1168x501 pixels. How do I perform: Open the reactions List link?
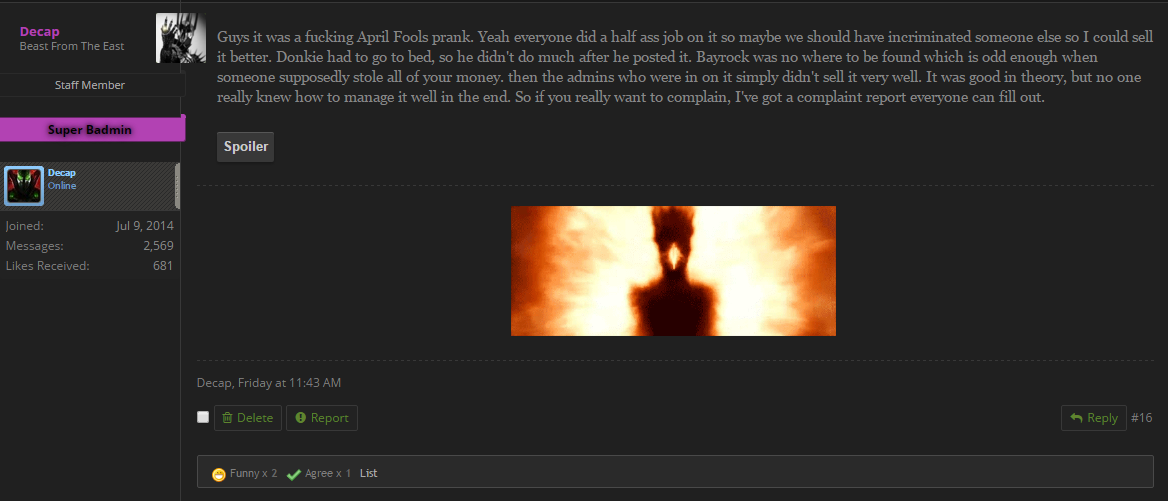point(369,473)
